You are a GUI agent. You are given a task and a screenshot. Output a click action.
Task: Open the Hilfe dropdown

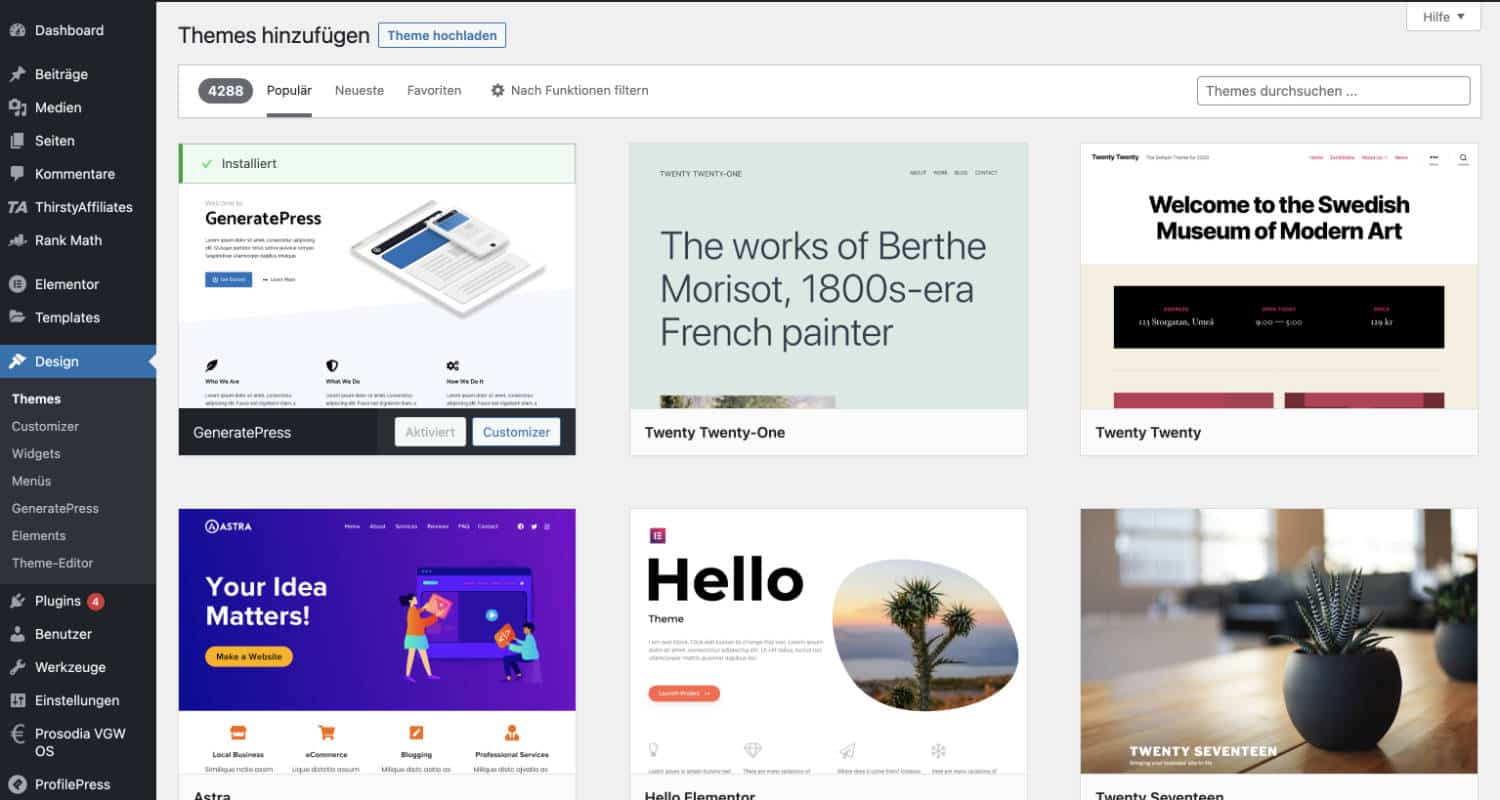[x=1443, y=17]
